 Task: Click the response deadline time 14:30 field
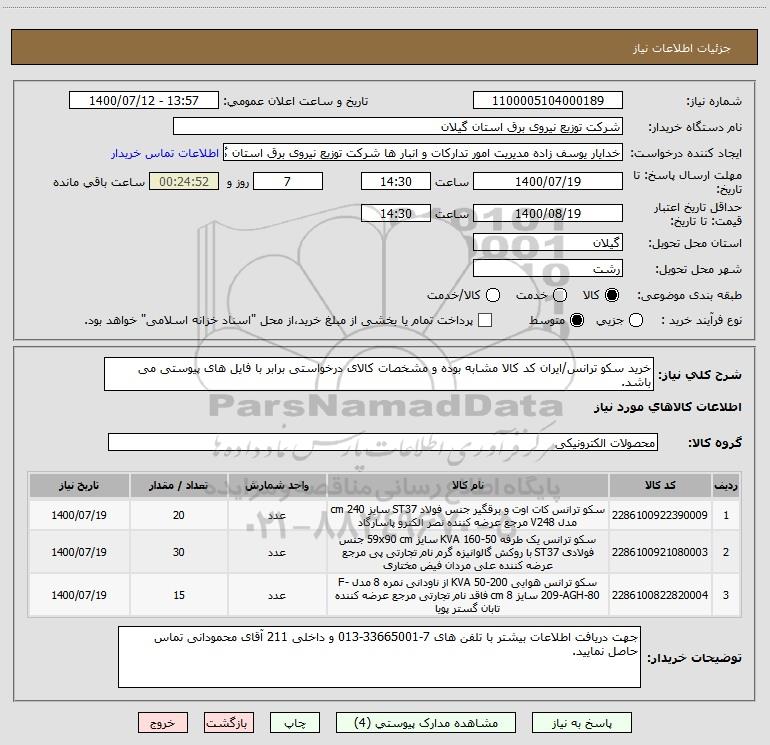(x=396, y=181)
